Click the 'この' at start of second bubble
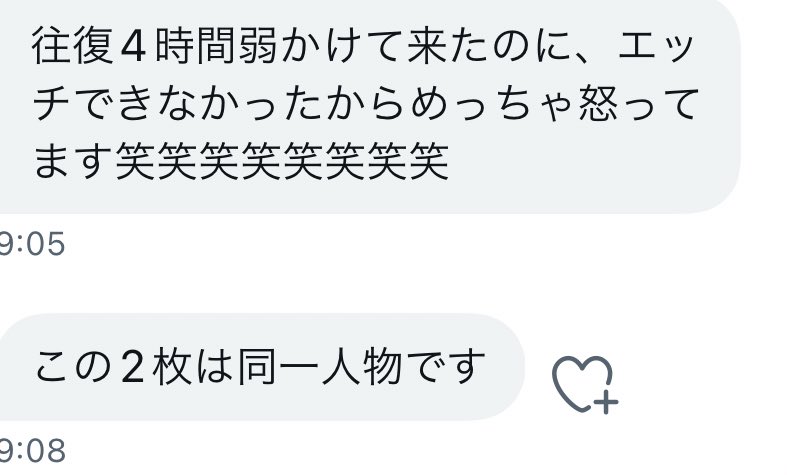This screenshot has height=475, width=787. tap(73, 367)
